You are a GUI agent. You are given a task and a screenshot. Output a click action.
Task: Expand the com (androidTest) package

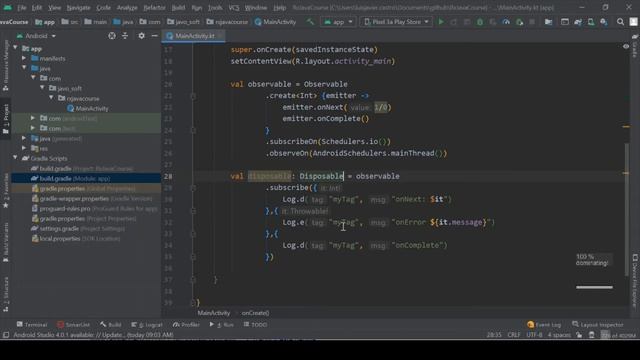pos(33,118)
